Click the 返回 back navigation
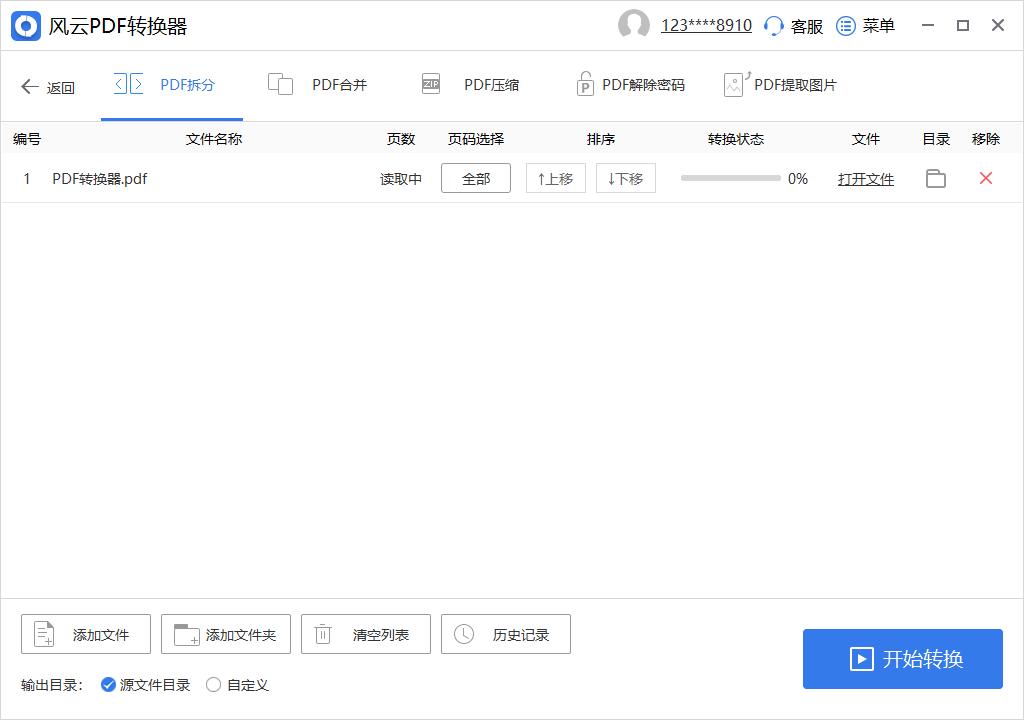Viewport: 1024px width, 720px height. [x=47, y=87]
